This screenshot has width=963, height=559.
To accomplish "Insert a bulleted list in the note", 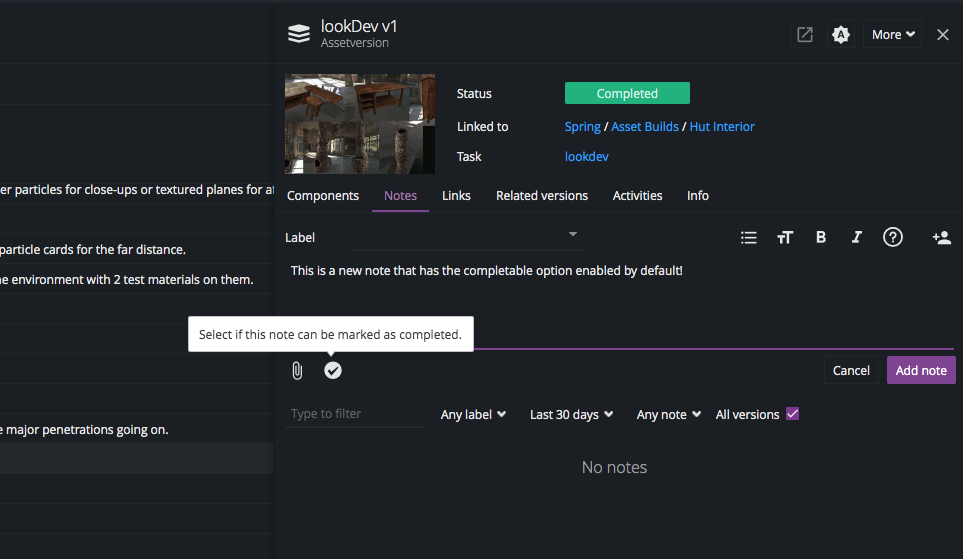I will tap(749, 238).
